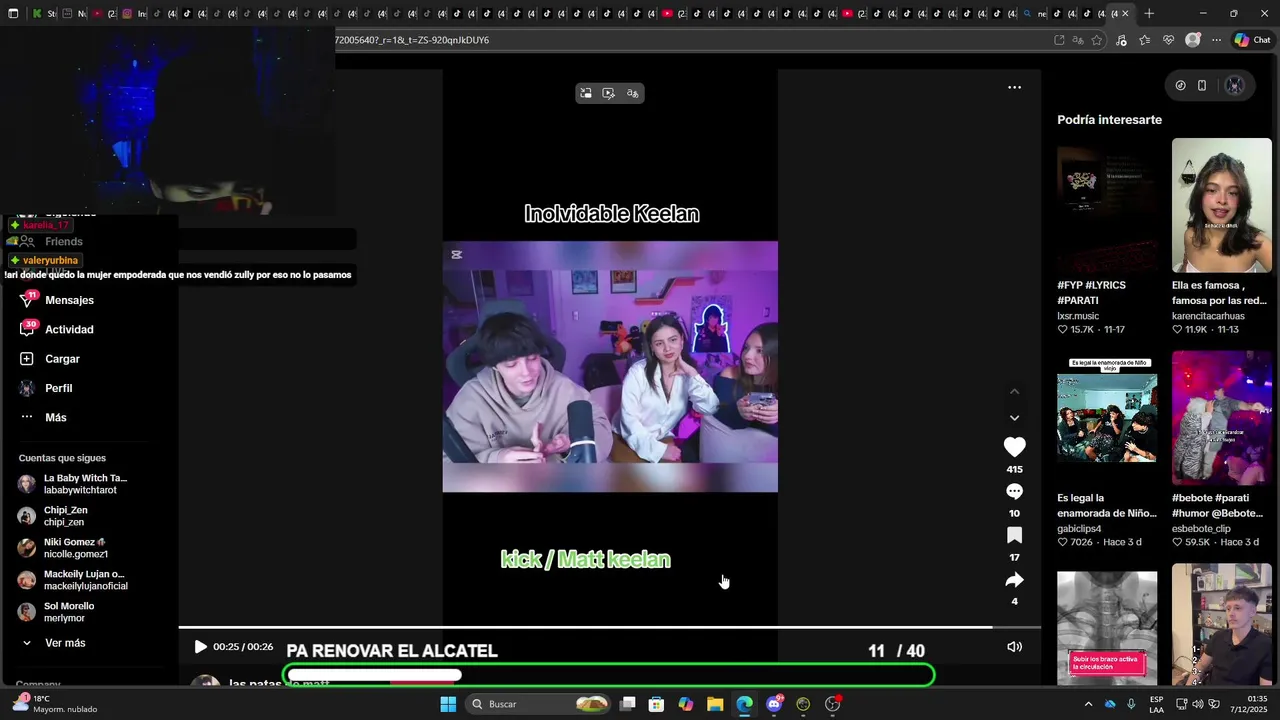This screenshot has width=1280, height=720.
Task: Open the weather widget showing 18°C
Action: pos(55,704)
